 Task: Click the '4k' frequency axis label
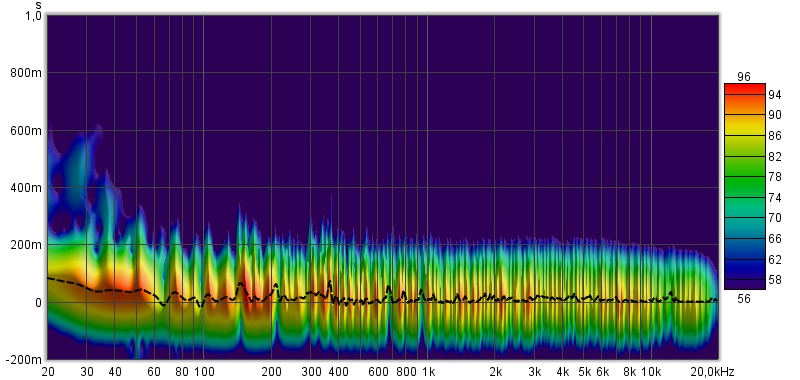coord(563,371)
